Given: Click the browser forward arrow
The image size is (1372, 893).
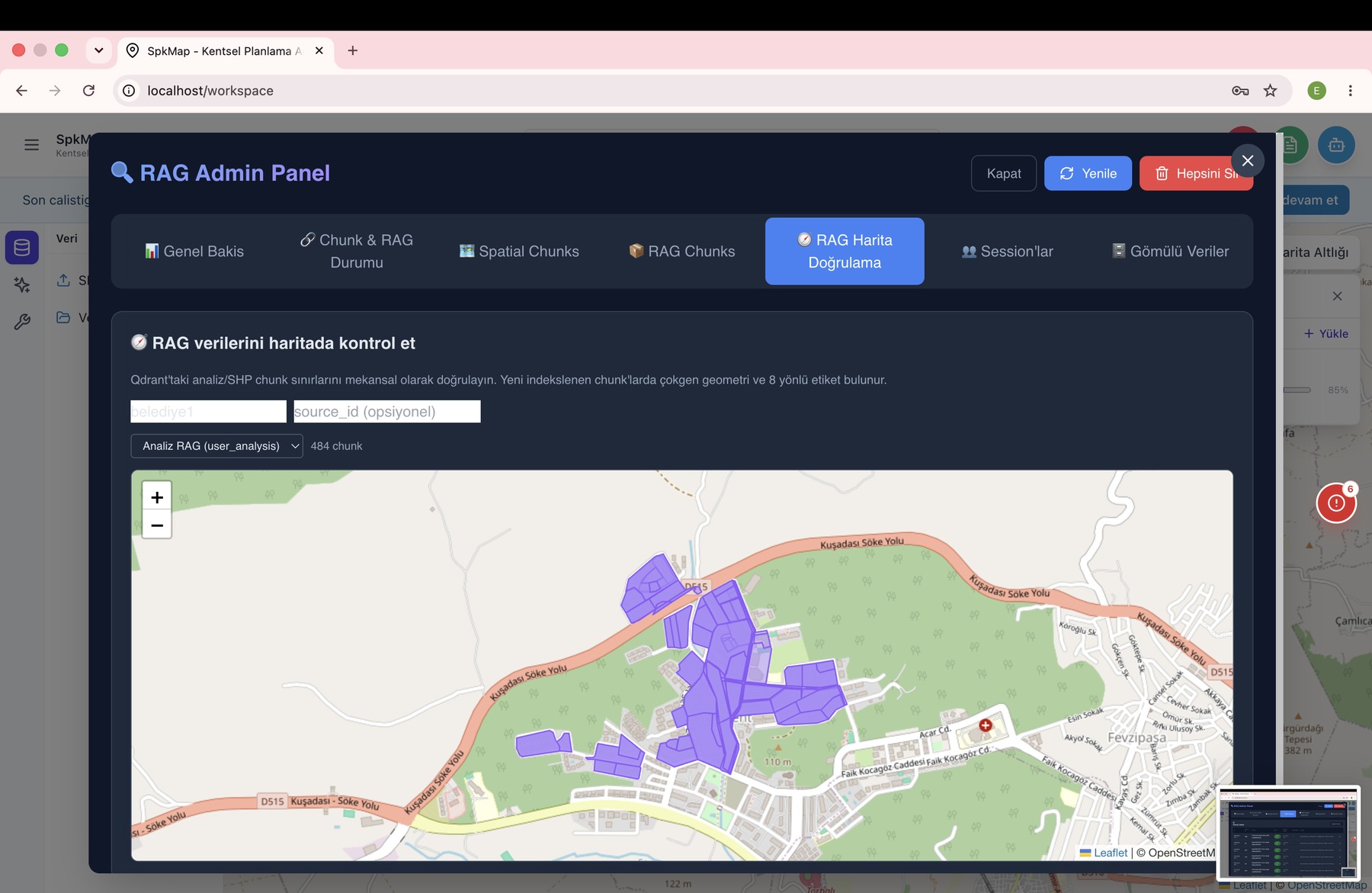Looking at the screenshot, I should (x=55, y=91).
